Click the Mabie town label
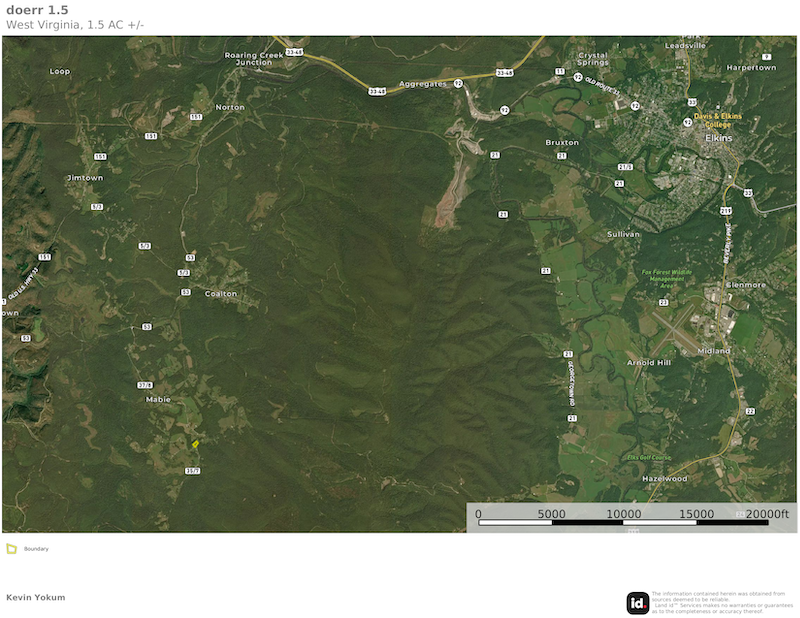Viewport: 800px width, 618px height. point(158,400)
